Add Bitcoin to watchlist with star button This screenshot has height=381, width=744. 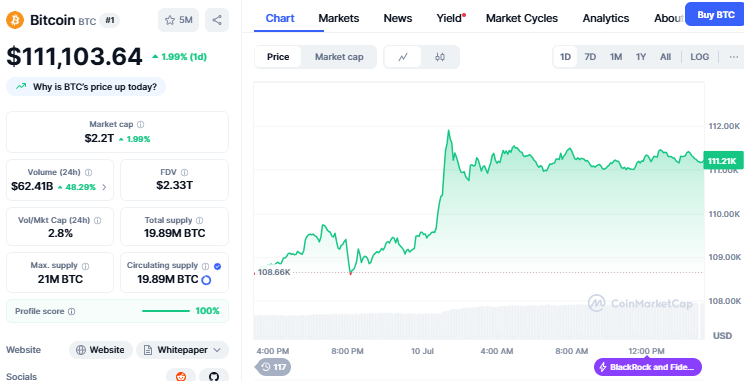click(x=178, y=20)
